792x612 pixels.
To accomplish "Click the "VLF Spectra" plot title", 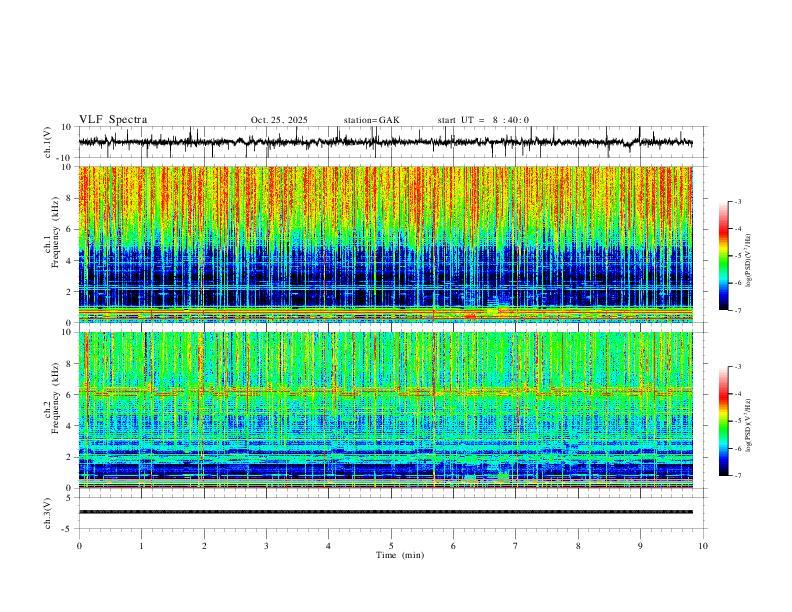I will coord(113,120).
